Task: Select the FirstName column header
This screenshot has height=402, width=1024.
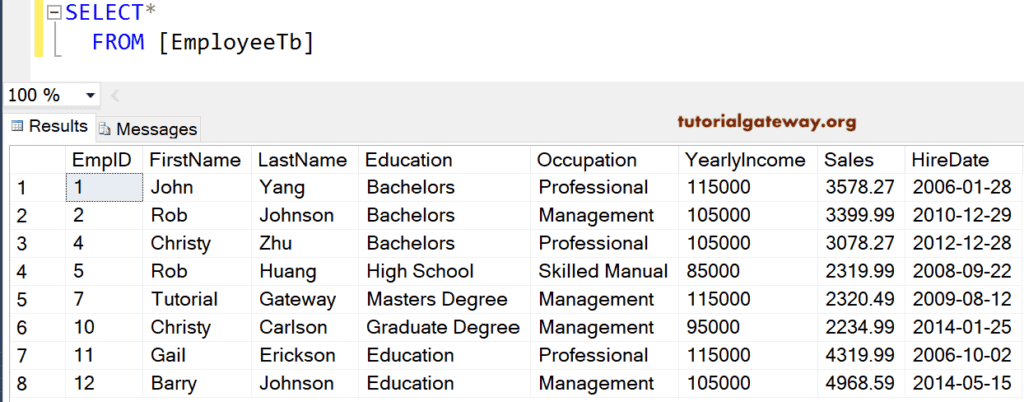Action: pyautogui.click(x=195, y=160)
